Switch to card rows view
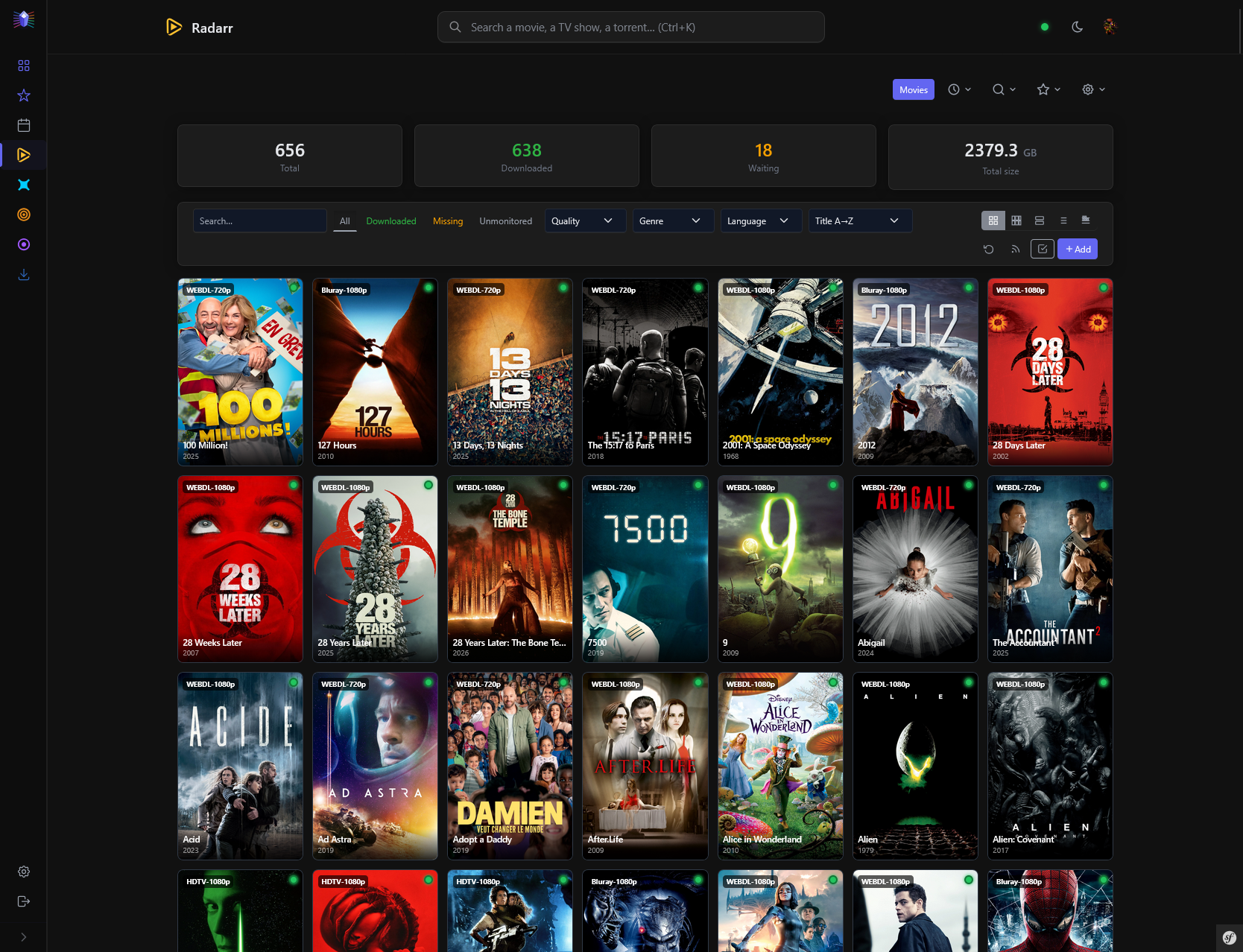Screen dimensions: 1243x952 (1040, 220)
